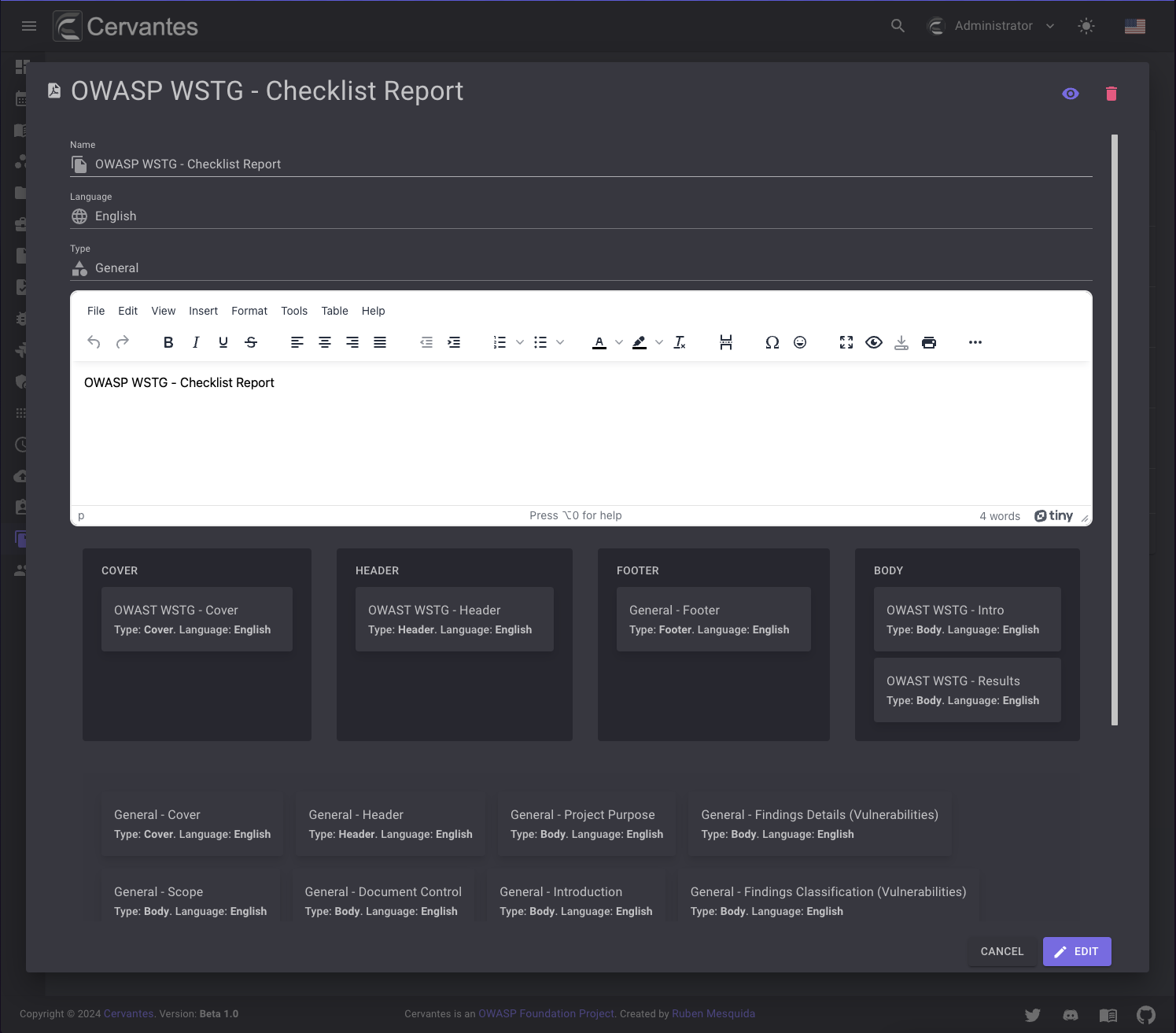Open the documentation book icon
The width and height of the screenshot is (1176, 1033).
click(1108, 1015)
